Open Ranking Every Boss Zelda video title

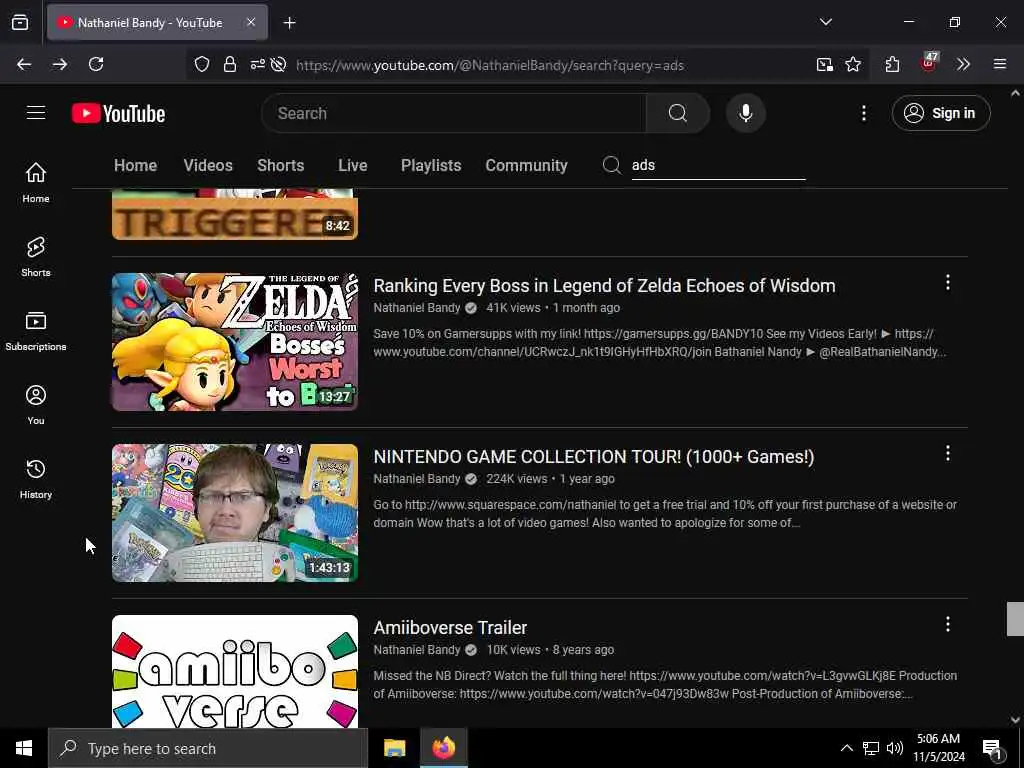pyautogui.click(x=604, y=285)
